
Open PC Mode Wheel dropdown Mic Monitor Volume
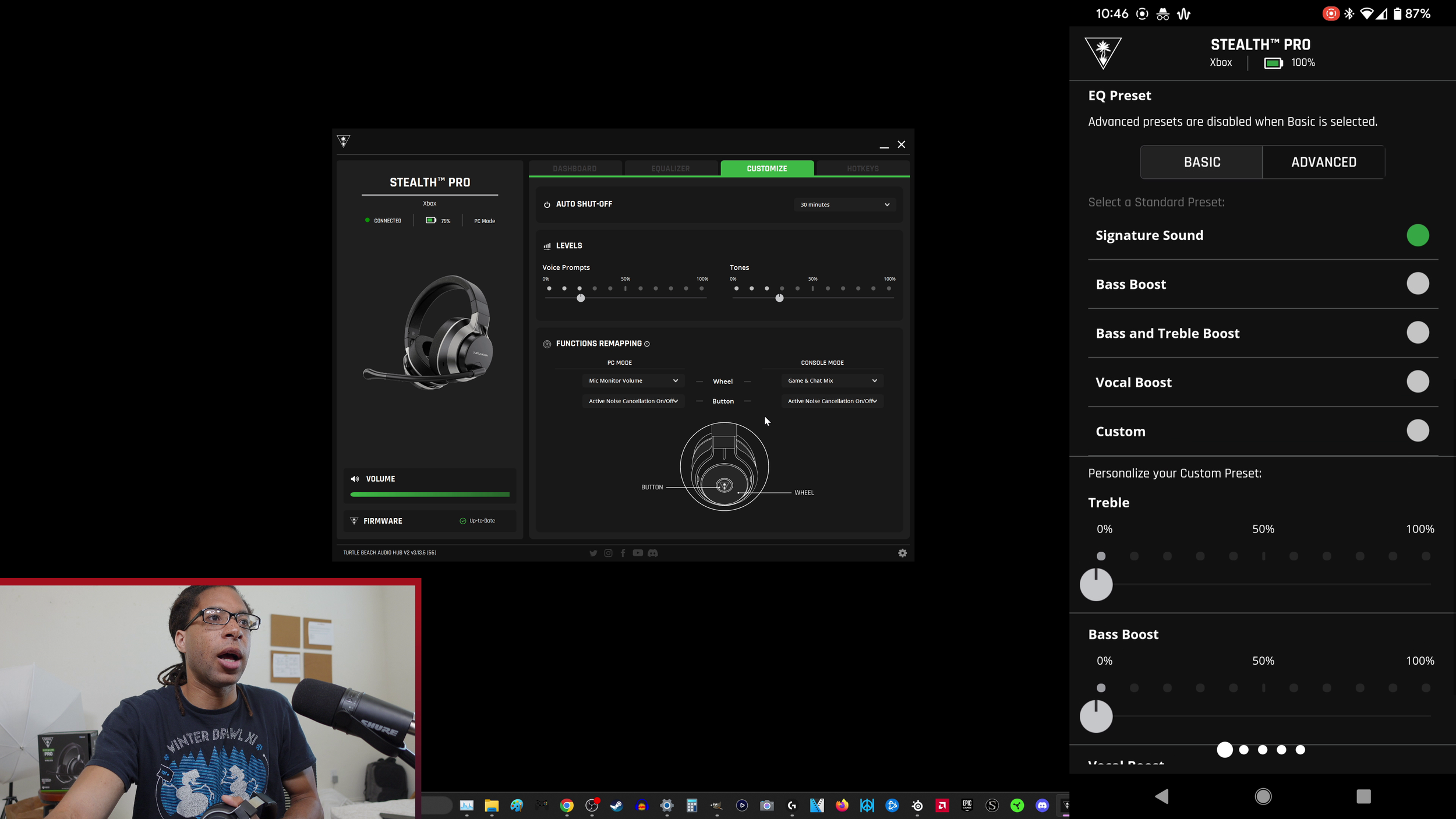coord(633,381)
